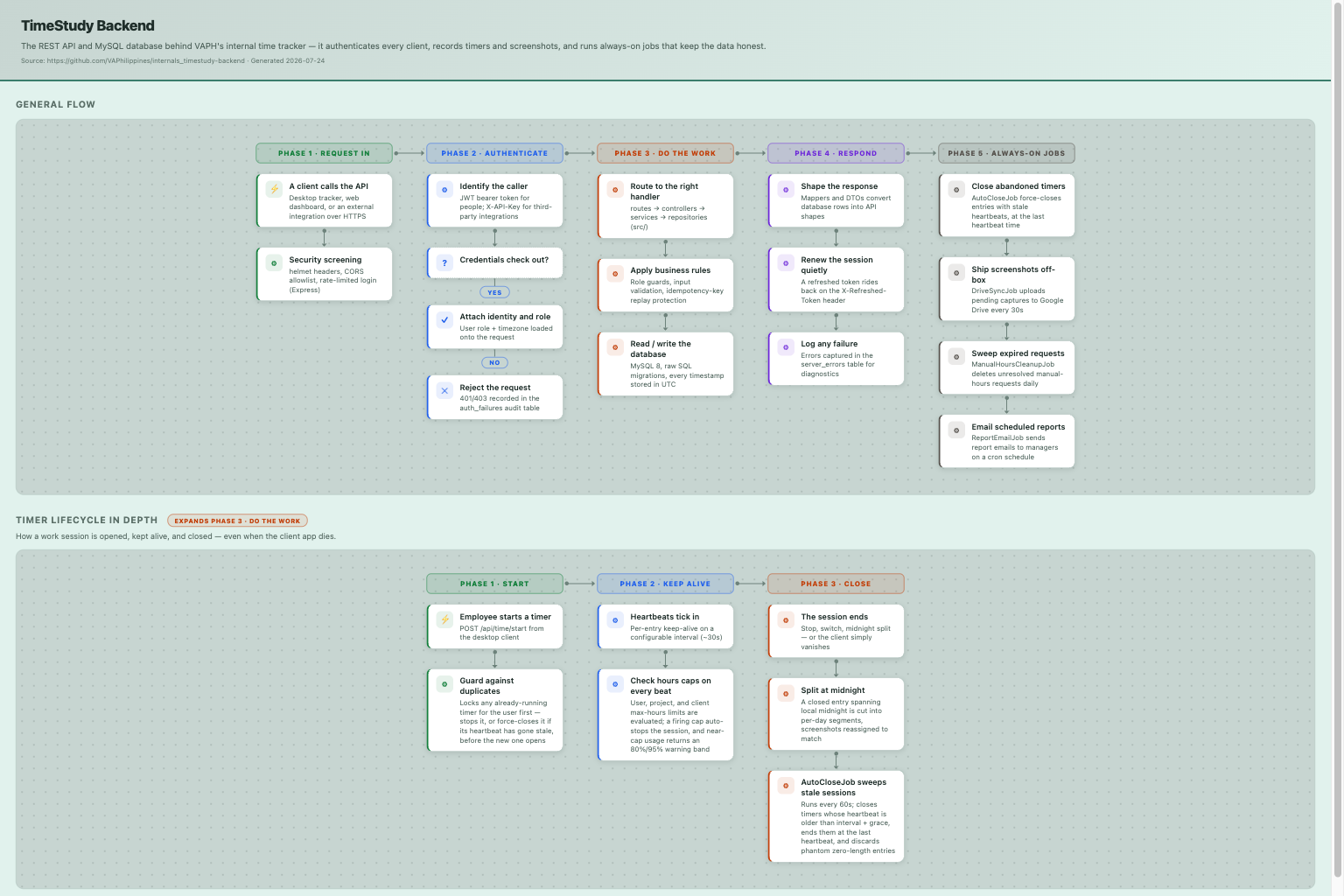Select the 'Phase 1 · Request In' header
This screenshot has height=896, width=1344.
(x=324, y=153)
